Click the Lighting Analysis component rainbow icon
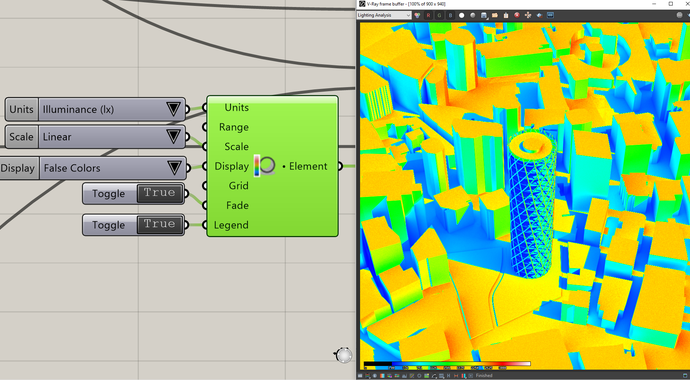 (264, 166)
